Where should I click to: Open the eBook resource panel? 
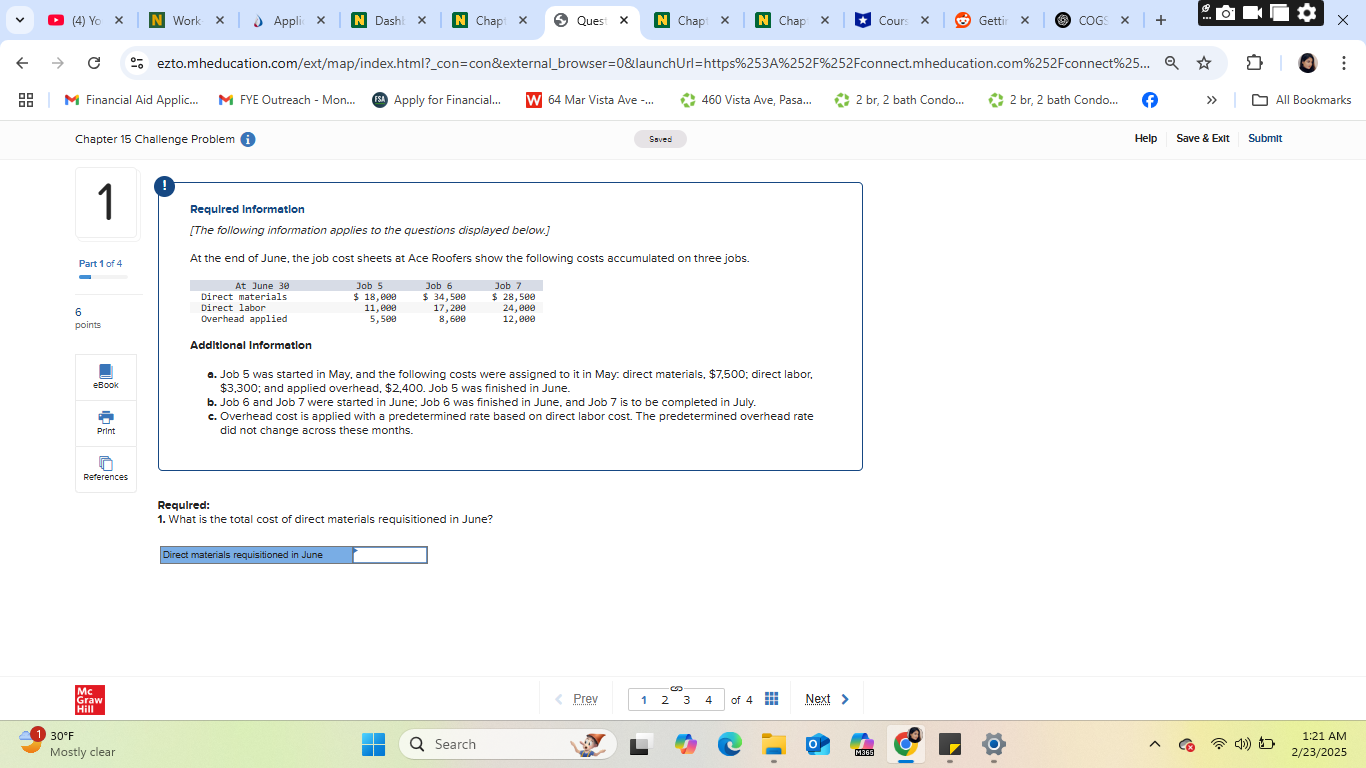[x=105, y=377]
